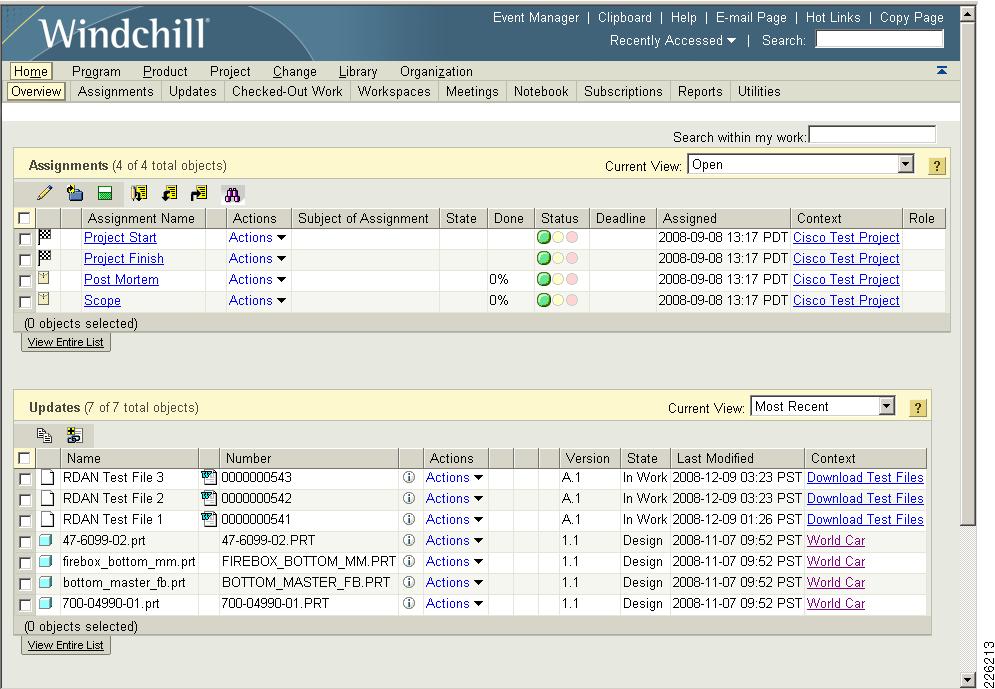
Task: Go to the Checked-Out Work sub-tab
Action: point(287,91)
